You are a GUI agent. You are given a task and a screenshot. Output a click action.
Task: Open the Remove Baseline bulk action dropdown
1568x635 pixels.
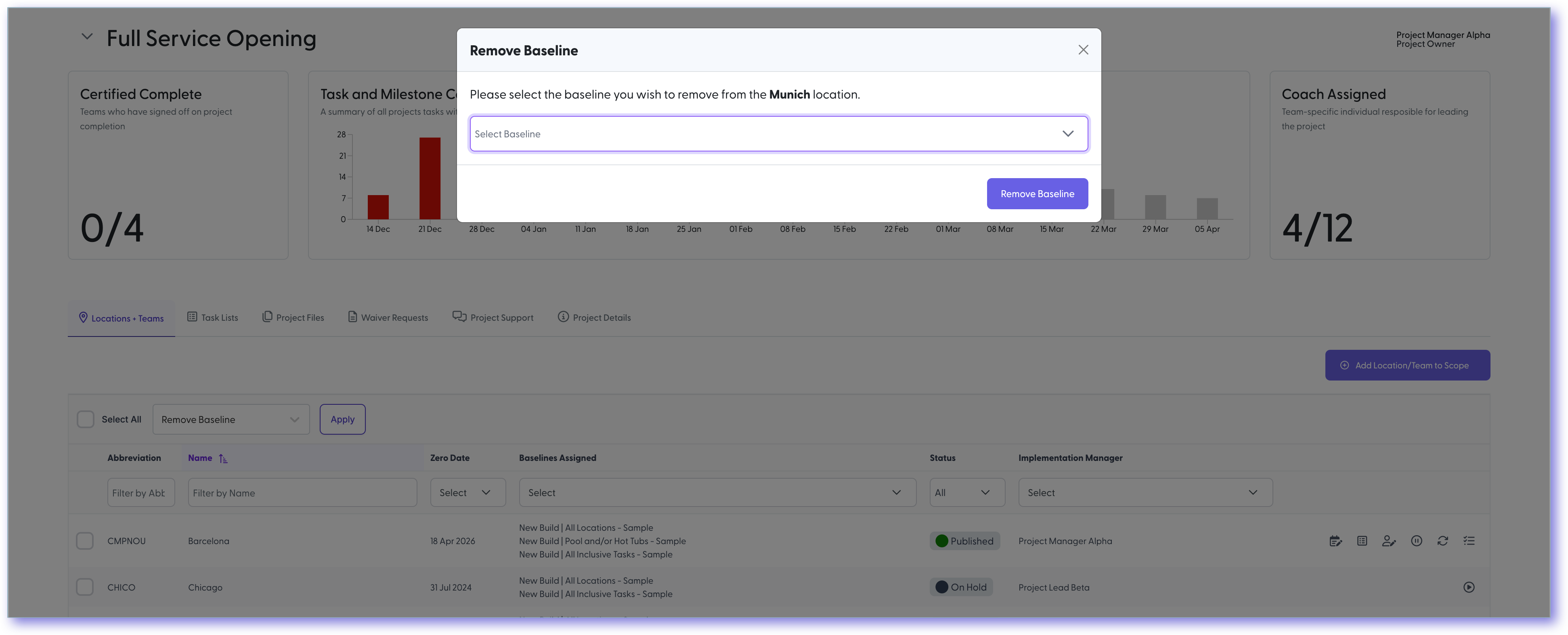click(x=231, y=419)
